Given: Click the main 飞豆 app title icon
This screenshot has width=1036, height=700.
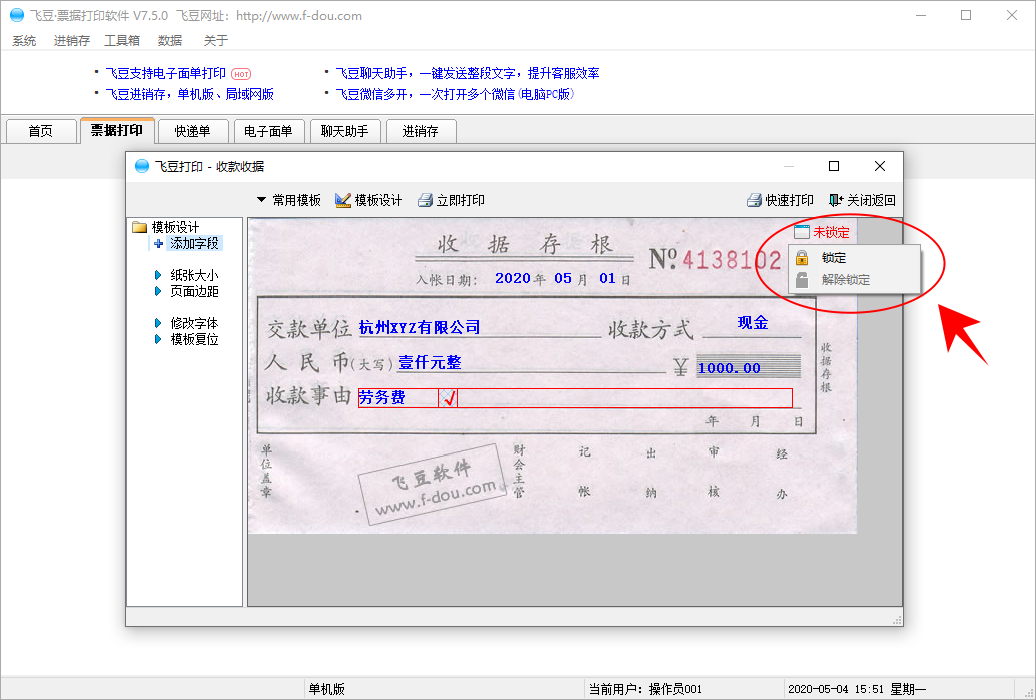Looking at the screenshot, I should pyautogui.click(x=17, y=15).
